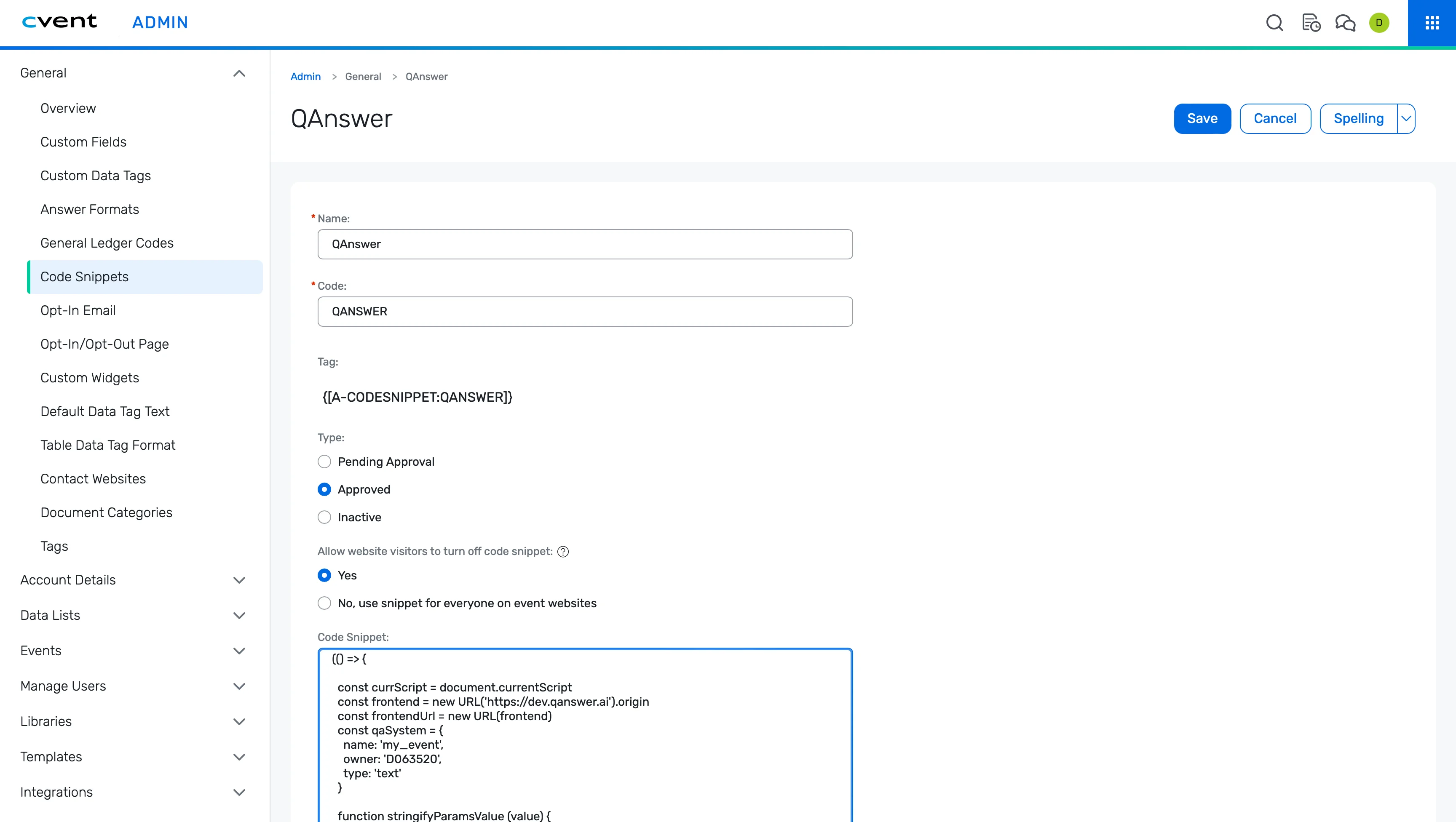Open Default Data Tag Text in the sidebar

(x=104, y=411)
